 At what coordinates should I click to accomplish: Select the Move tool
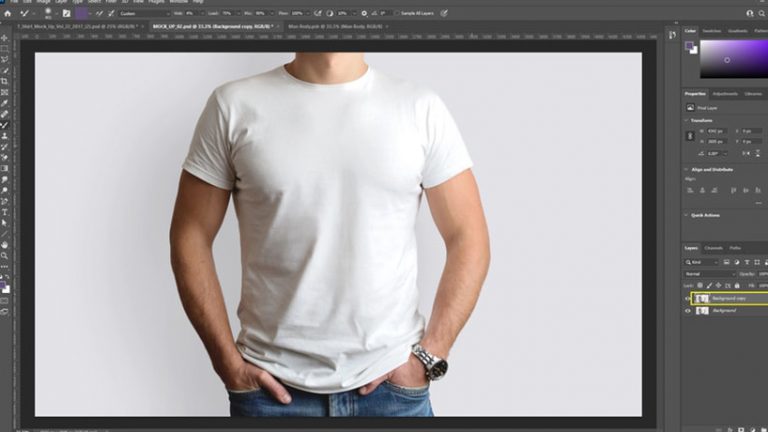pos(4,38)
